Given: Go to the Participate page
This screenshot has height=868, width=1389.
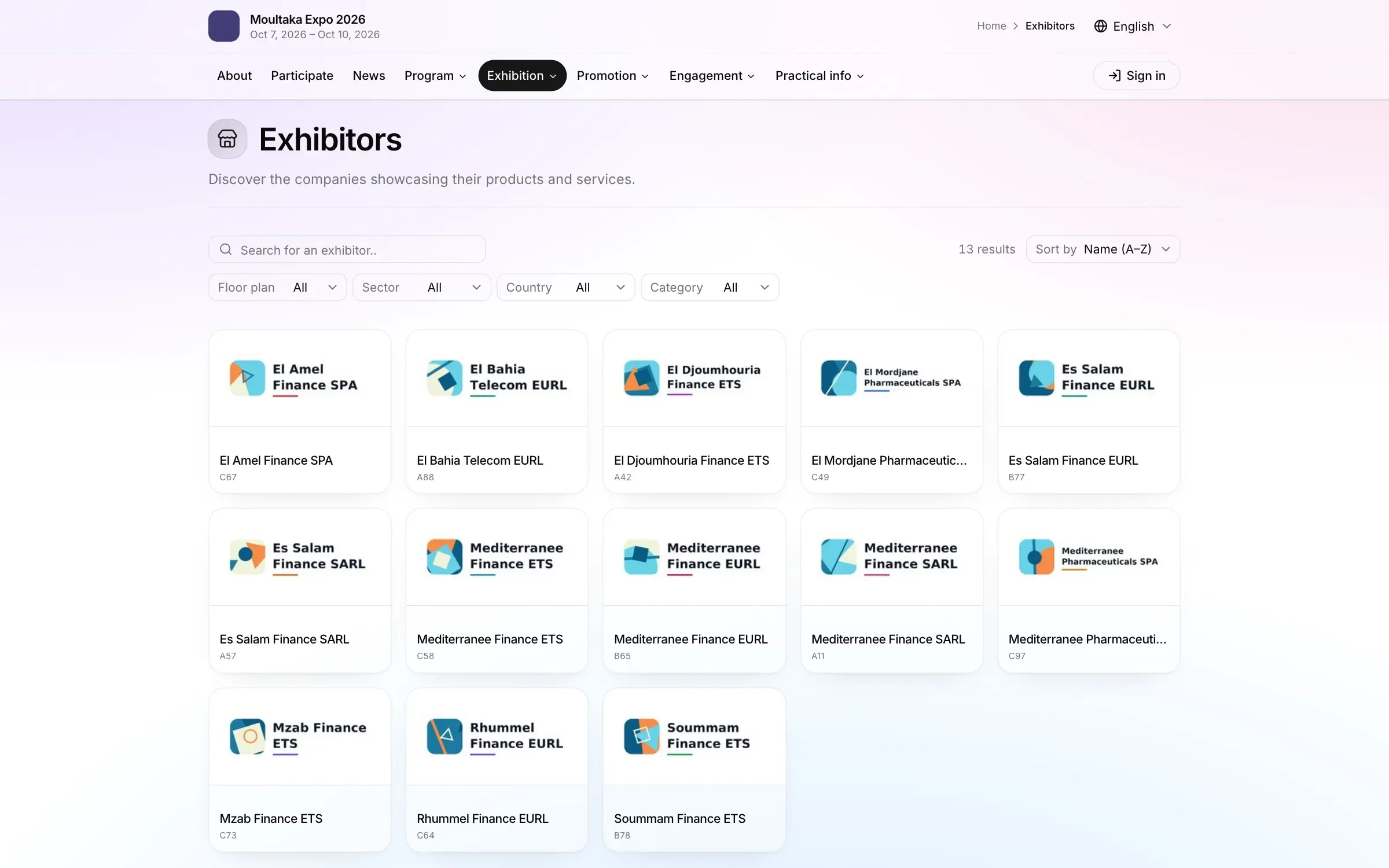Looking at the screenshot, I should 302,76.
